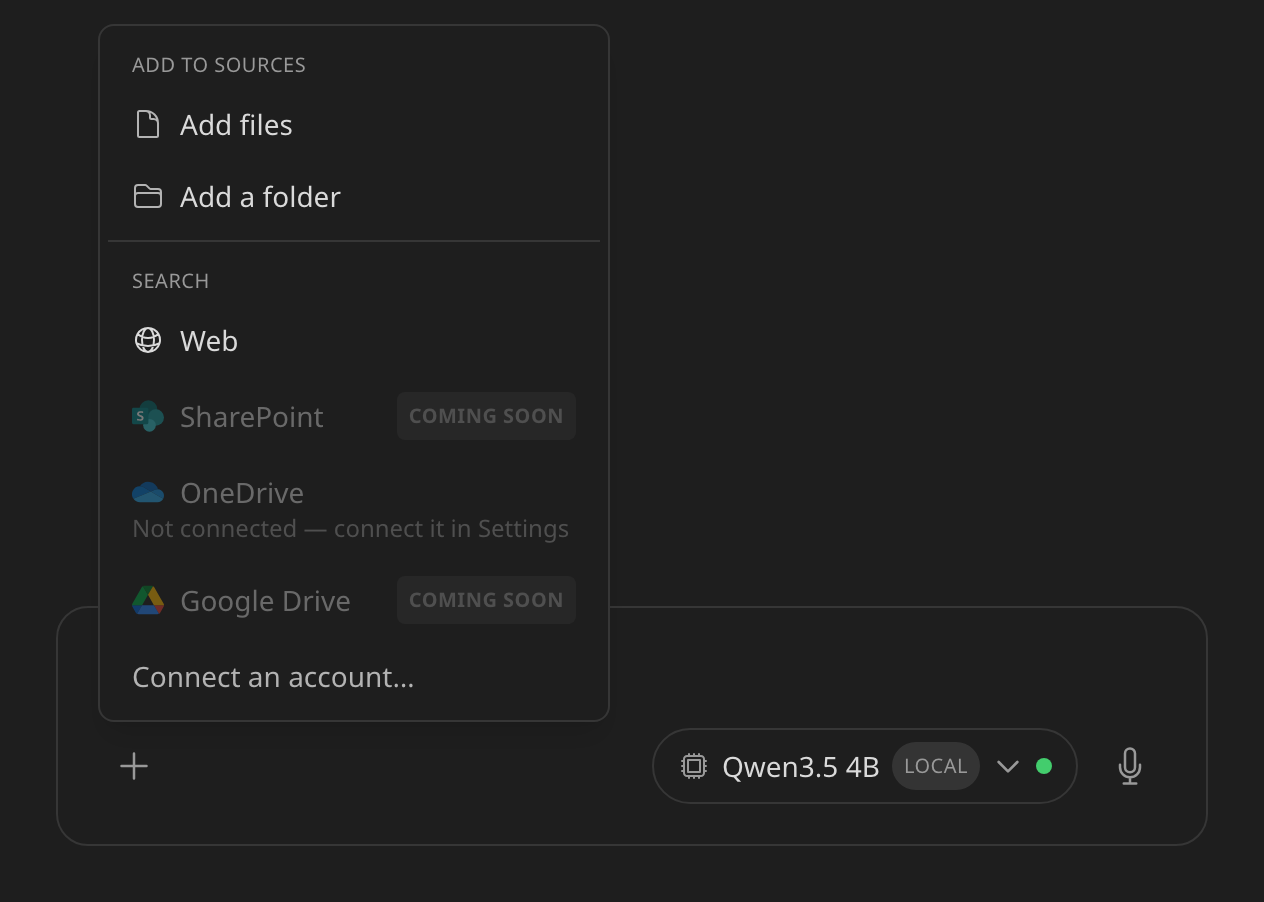The height and width of the screenshot is (902, 1264).
Task: Select the OneDrive search entry
Action: (354, 509)
